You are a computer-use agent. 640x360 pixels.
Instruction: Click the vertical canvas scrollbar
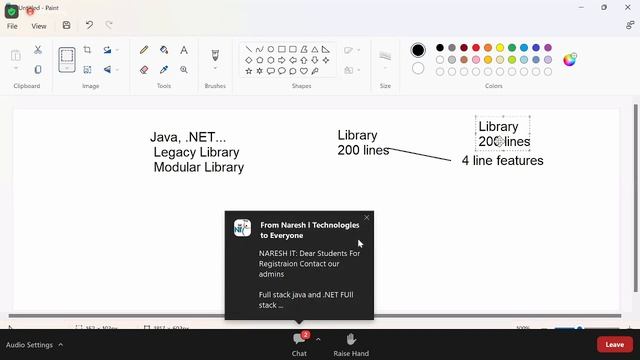click(636, 198)
